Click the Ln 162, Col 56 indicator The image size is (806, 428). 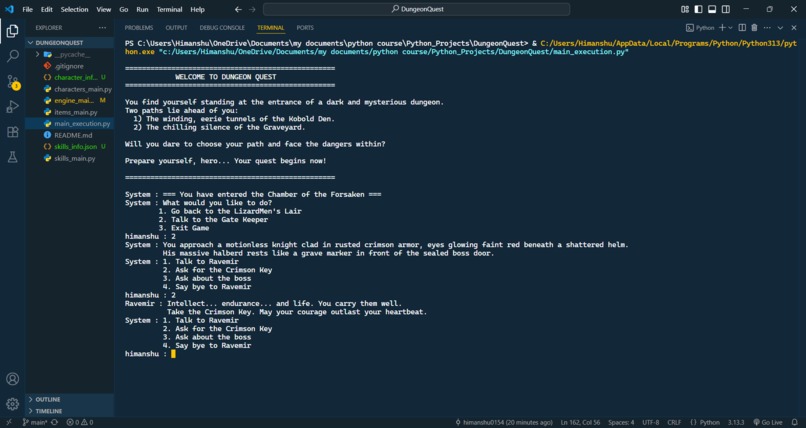tap(580, 422)
